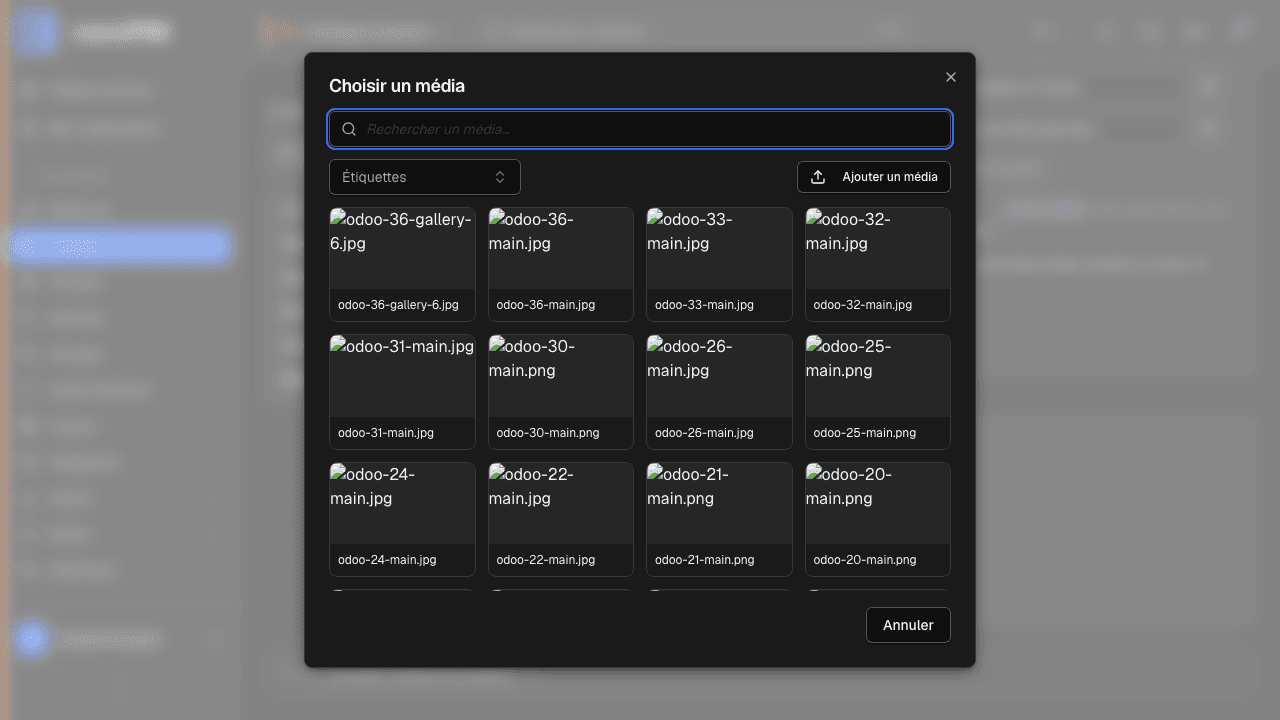This screenshot has width=1280, height=720.
Task: Cancel with the Annuler button
Action: pyautogui.click(x=908, y=625)
